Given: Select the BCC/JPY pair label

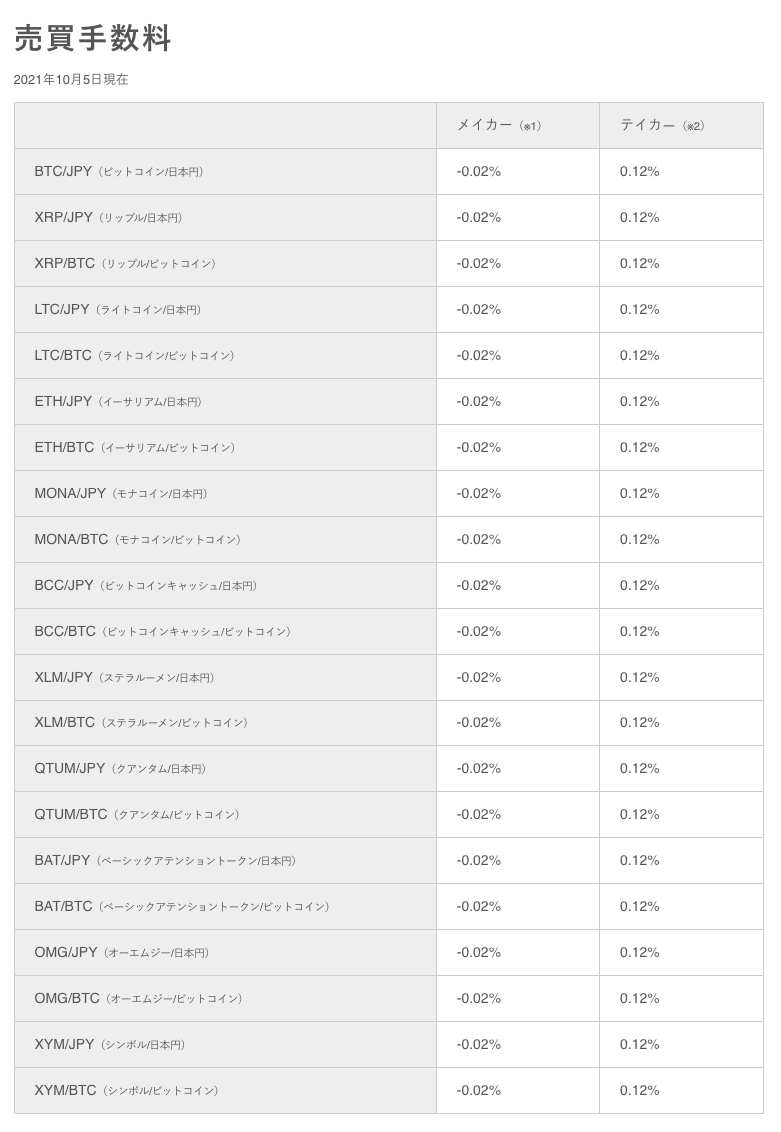Looking at the screenshot, I should click(146, 585).
